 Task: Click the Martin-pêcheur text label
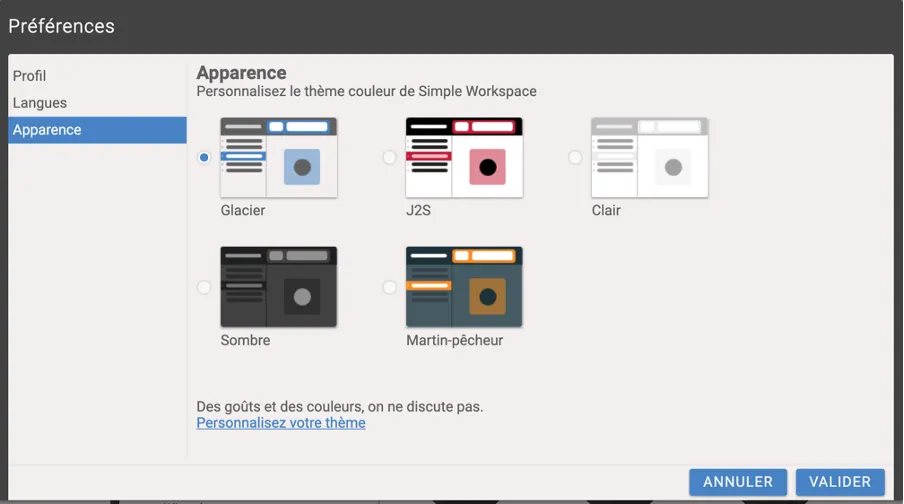pos(454,340)
